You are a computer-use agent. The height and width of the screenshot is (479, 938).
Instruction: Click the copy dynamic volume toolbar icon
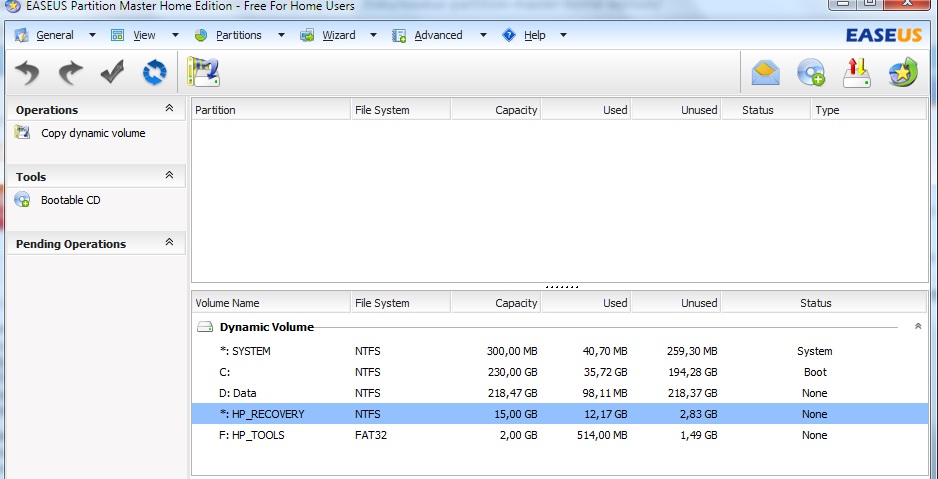pos(203,72)
